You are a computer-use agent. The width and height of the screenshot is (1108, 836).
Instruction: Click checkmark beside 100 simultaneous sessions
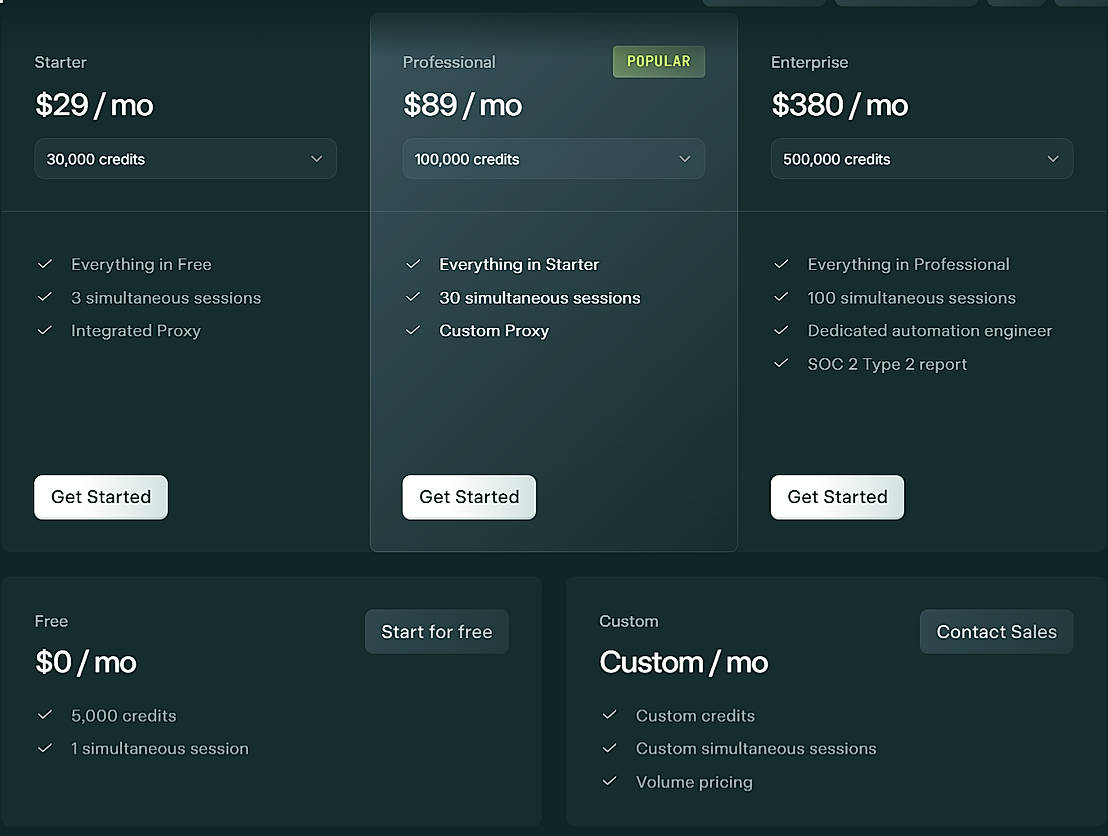[x=781, y=297]
